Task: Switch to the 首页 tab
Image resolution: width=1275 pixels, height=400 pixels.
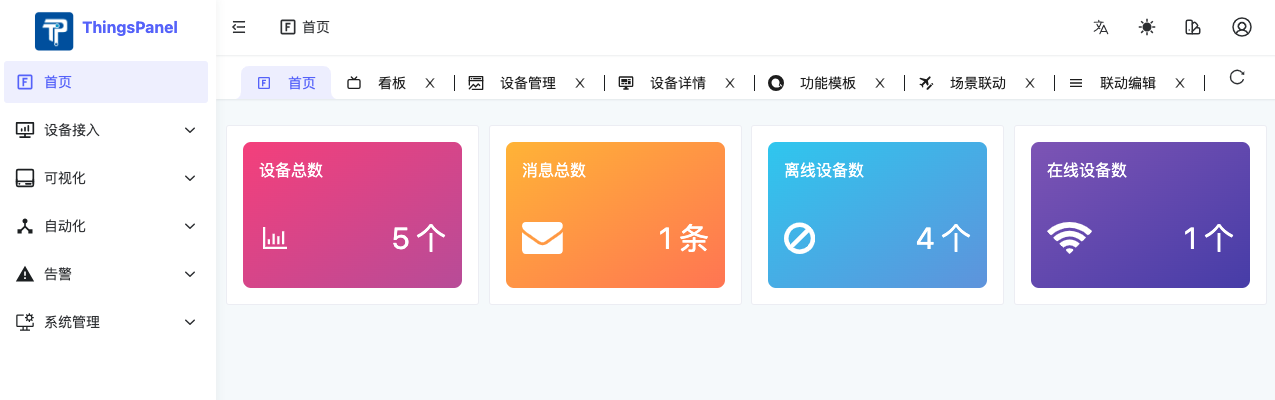Action: click(x=286, y=83)
